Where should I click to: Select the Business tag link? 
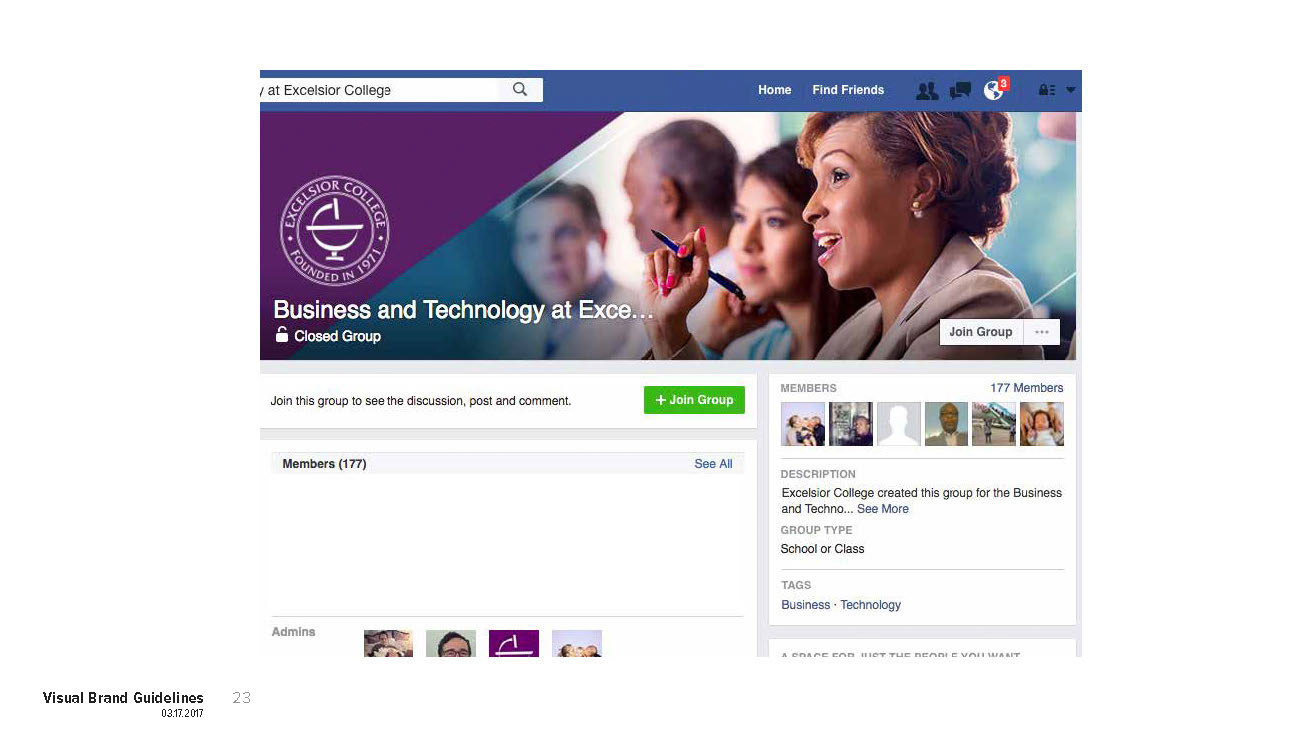tap(806, 605)
